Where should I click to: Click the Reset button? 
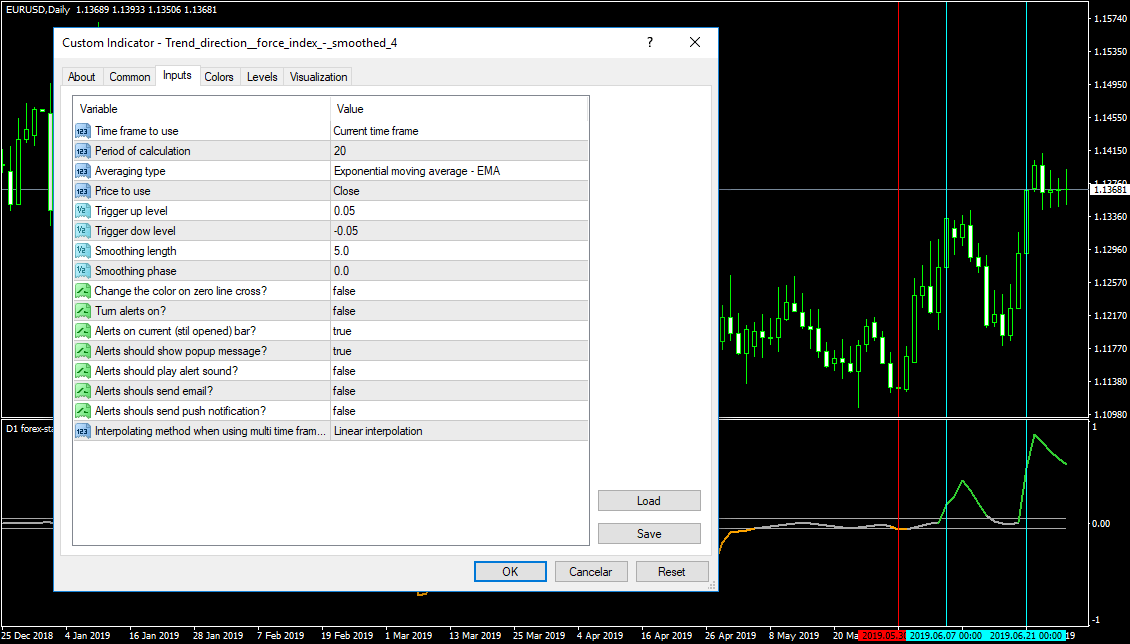tap(672, 572)
